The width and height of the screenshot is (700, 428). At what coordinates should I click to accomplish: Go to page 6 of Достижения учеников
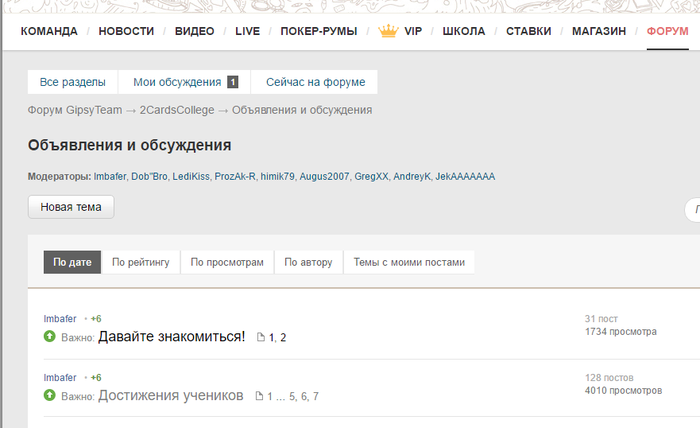(x=304, y=396)
